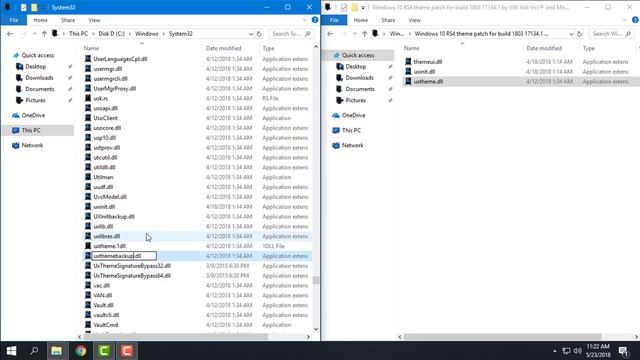Image resolution: width=640 pixels, height=360 pixels.
Task: Click horizontal scrollbar in theme patch window
Action: 502,337
